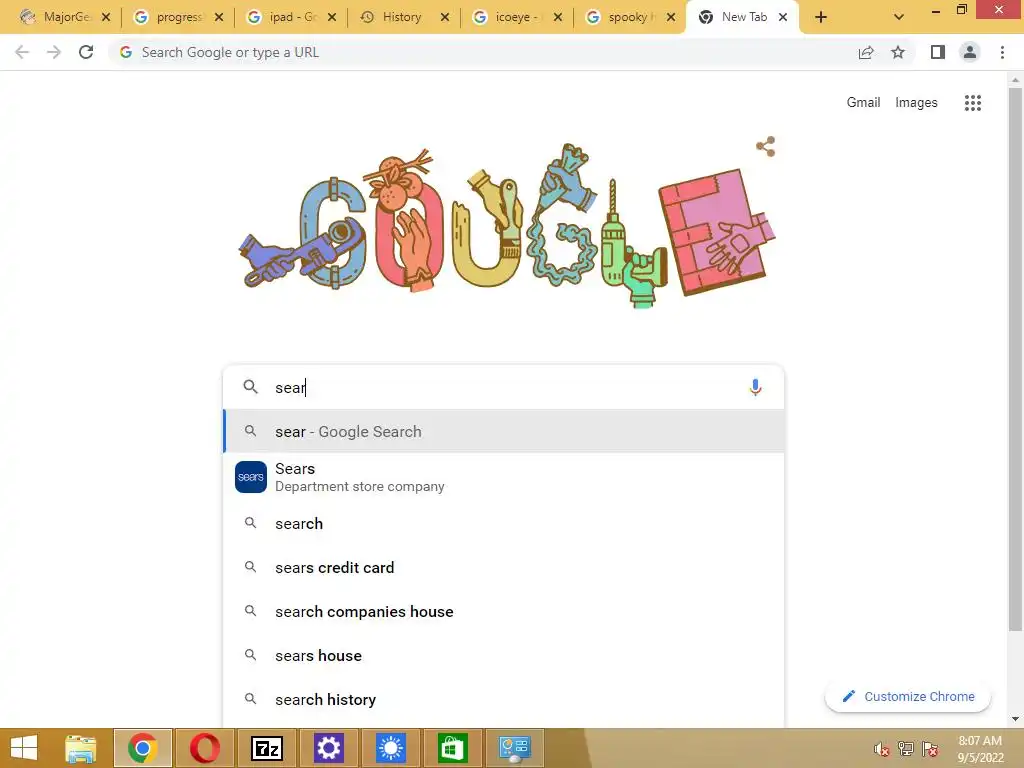The height and width of the screenshot is (768, 1024).
Task: Close the spooky tab
Action: coord(671,18)
